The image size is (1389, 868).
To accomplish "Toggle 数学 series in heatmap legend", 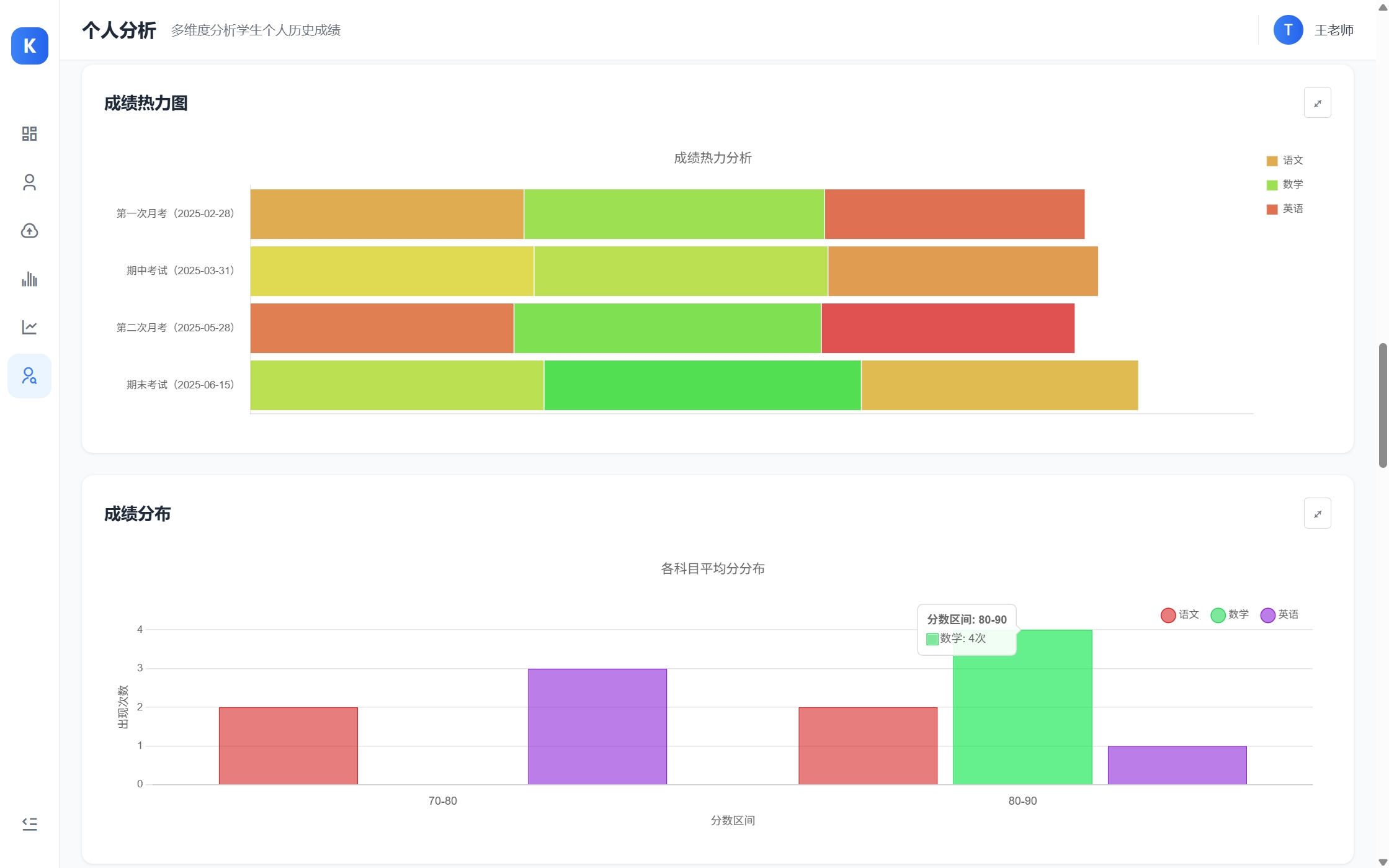I will click(1285, 185).
